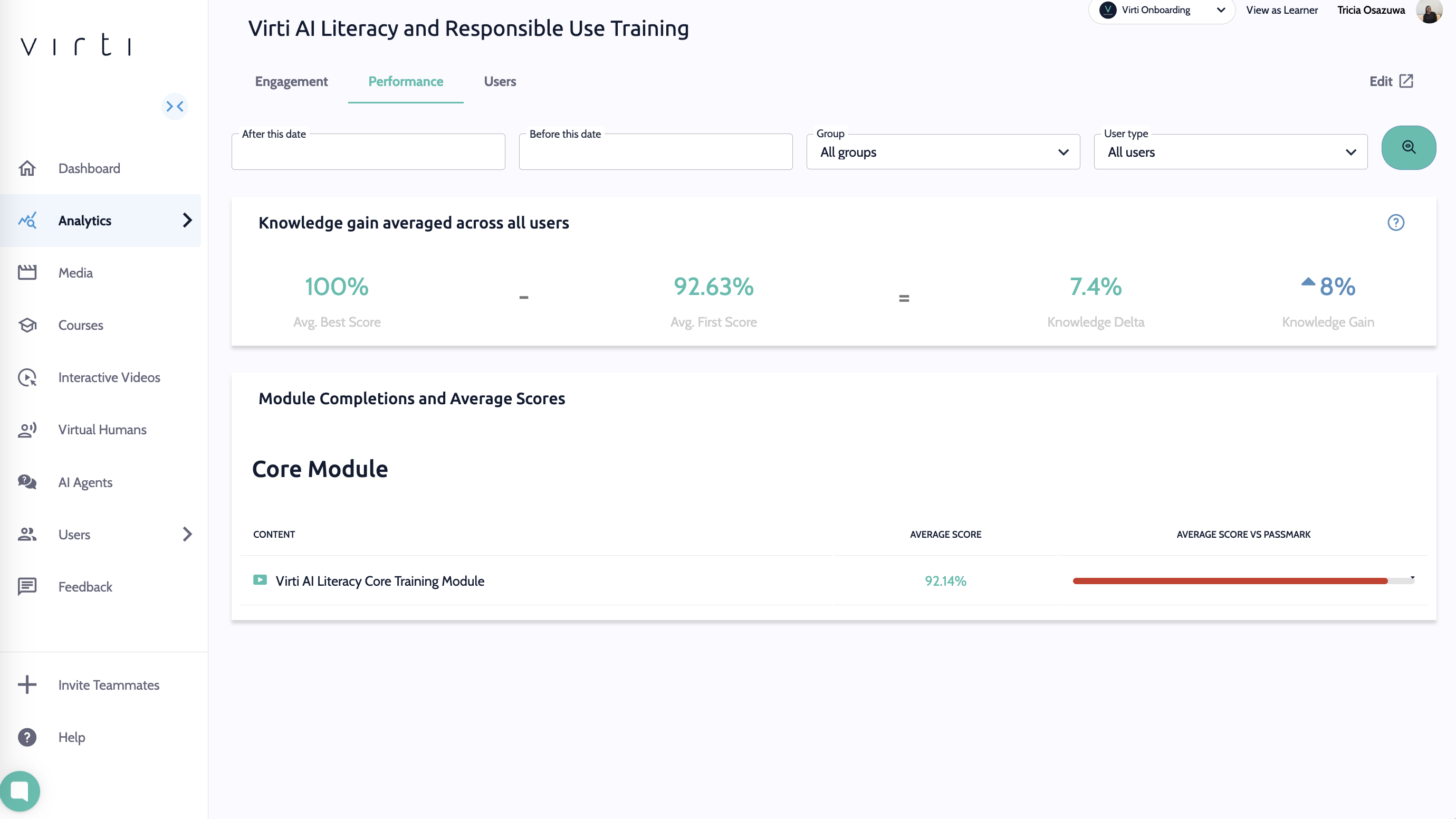Click the Feedback message icon
1456x819 pixels.
coord(27,587)
